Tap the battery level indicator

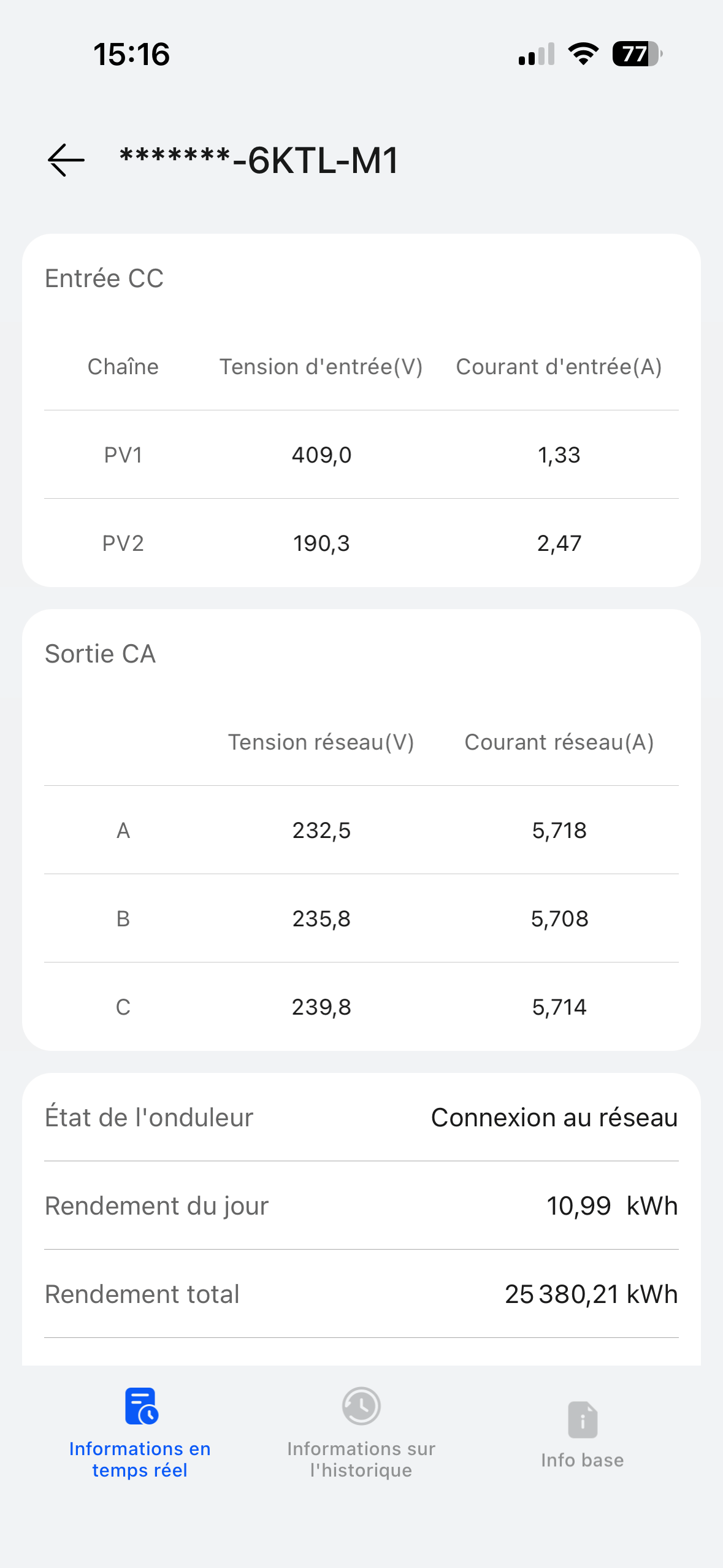[x=637, y=54]
